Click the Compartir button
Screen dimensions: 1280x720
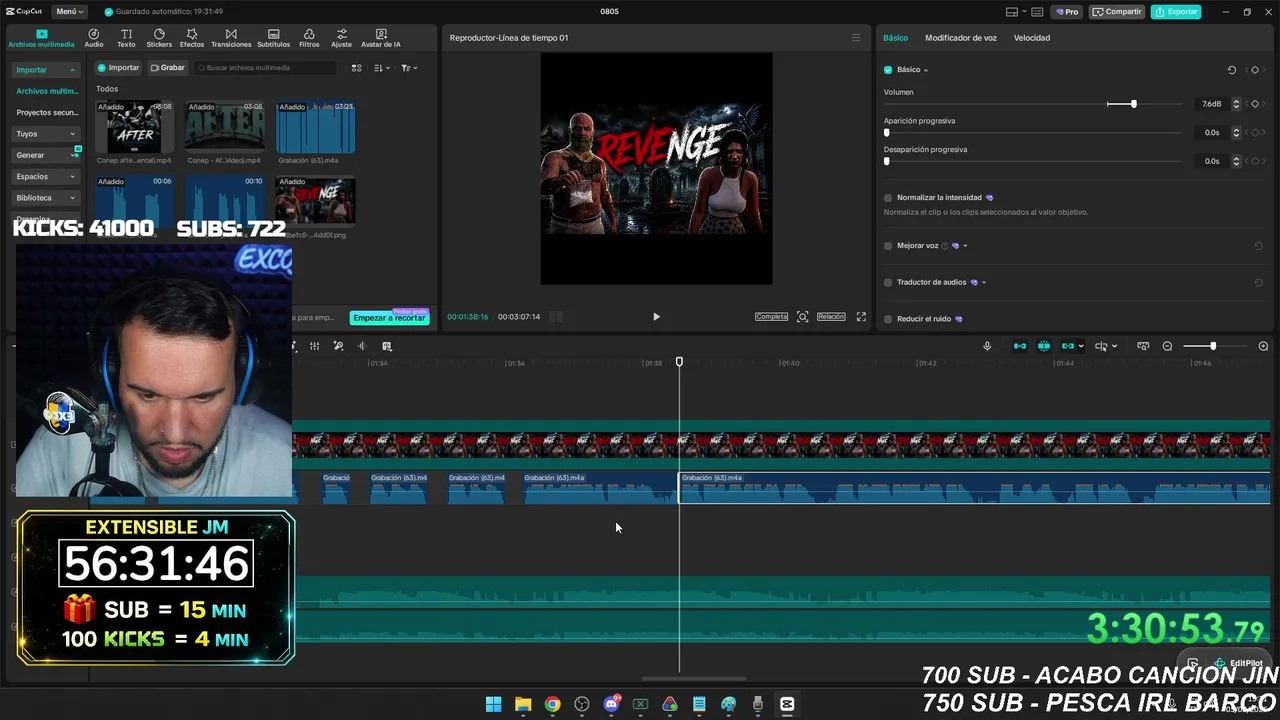1117,12
